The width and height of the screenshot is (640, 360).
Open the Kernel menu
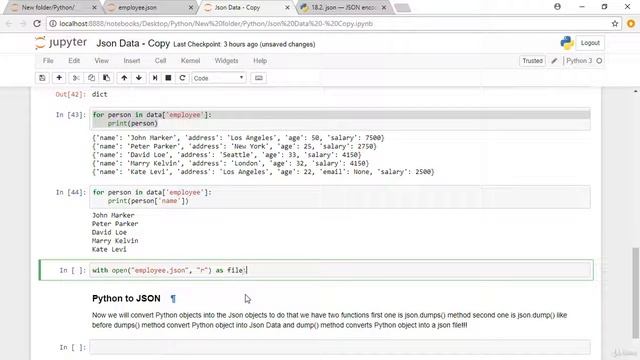[x=191, y=61]
